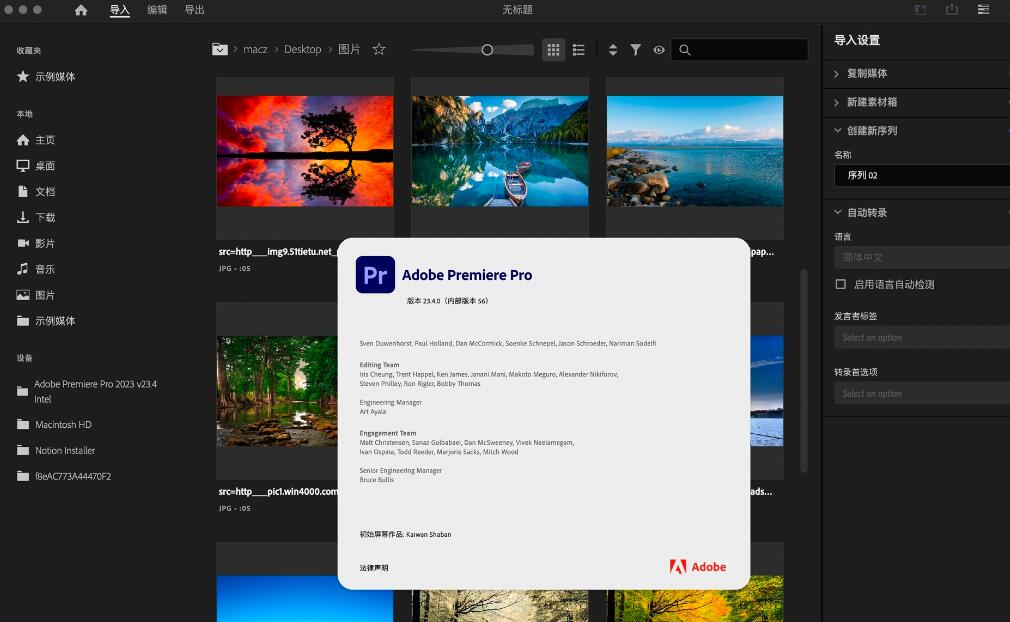Screen dimensions: 1010x622
Task: Expand the 复制媒体 section
Action: pyautogui.click(x=836, y=73)
